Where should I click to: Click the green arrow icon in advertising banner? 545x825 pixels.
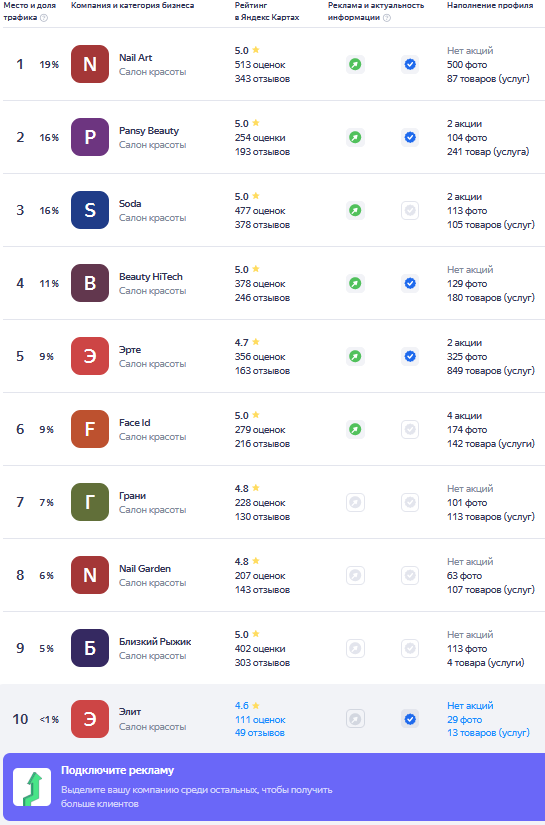(32, 787)
